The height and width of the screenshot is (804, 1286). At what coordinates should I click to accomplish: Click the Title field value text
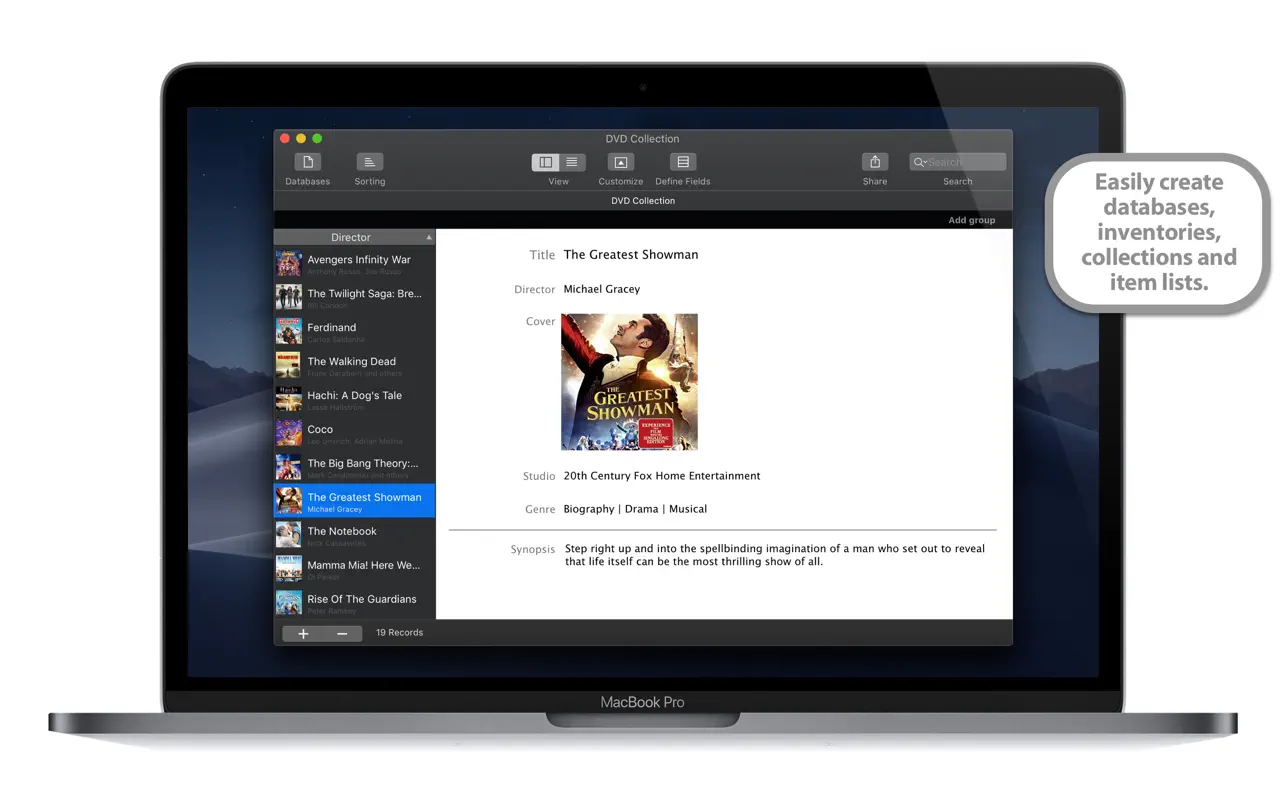coord(631,255)
